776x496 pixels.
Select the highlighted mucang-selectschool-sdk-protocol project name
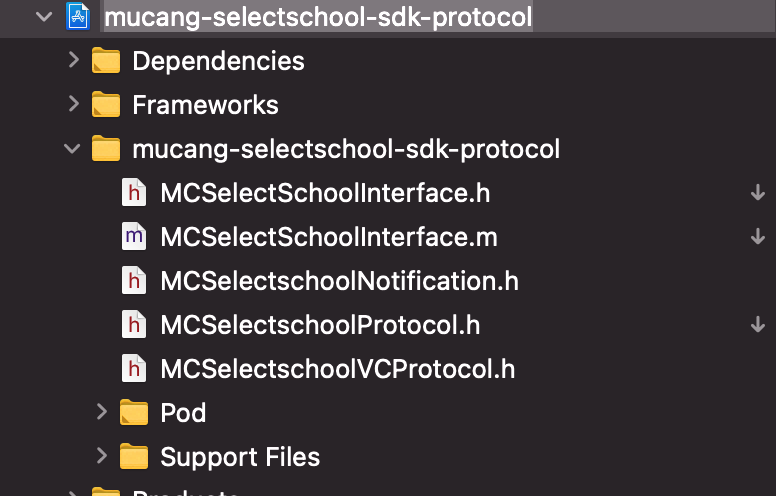pyautogui.click(x=318, y=17)
